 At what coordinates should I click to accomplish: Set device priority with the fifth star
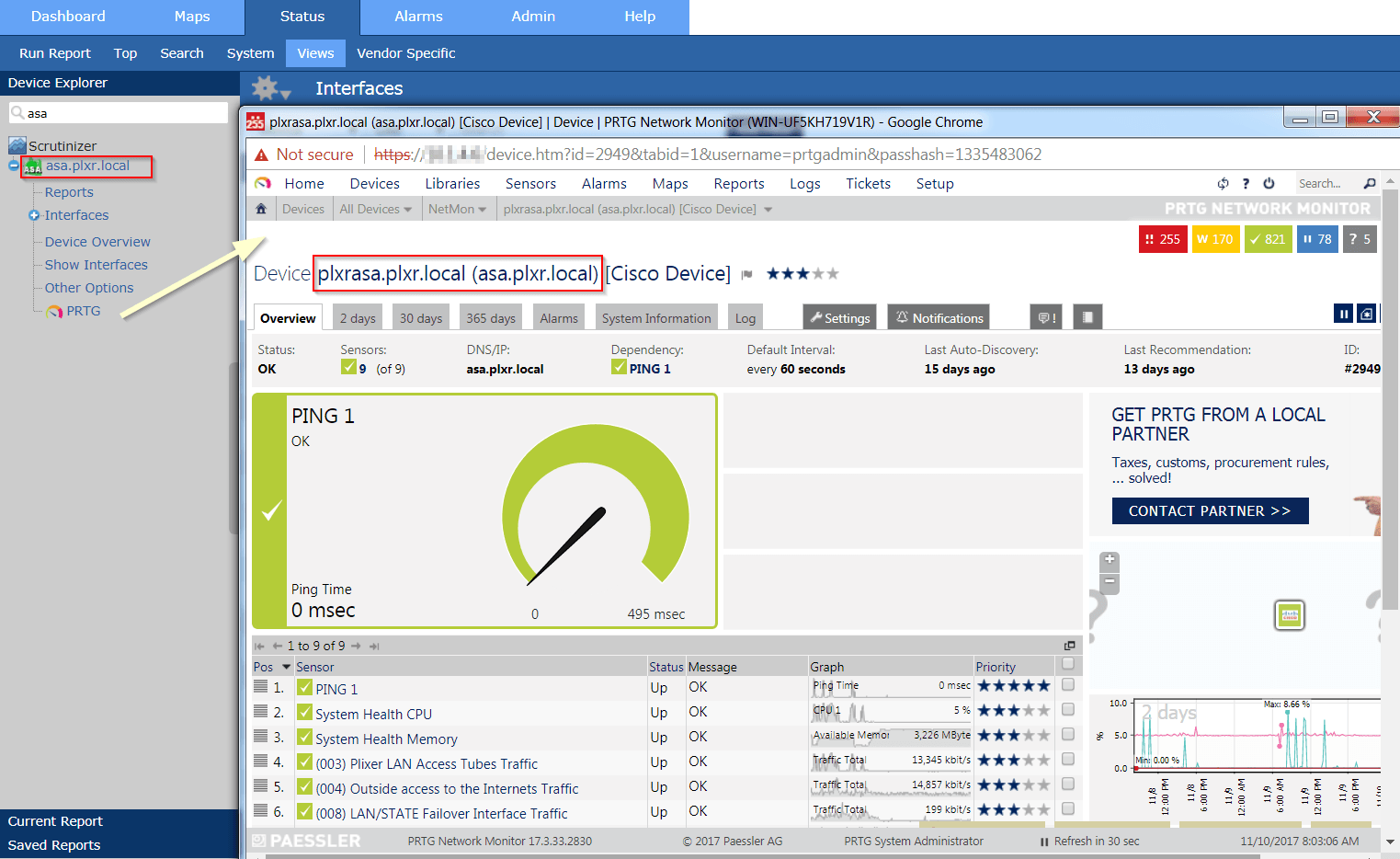pyautogui.click(x=832, y=273)
